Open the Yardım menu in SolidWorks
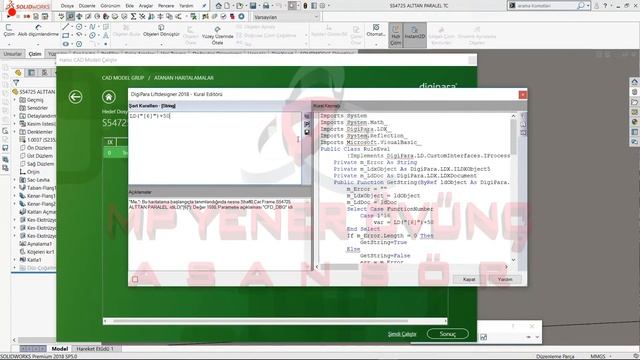This screenshot has height=360, width=640. tap(187, 6)
